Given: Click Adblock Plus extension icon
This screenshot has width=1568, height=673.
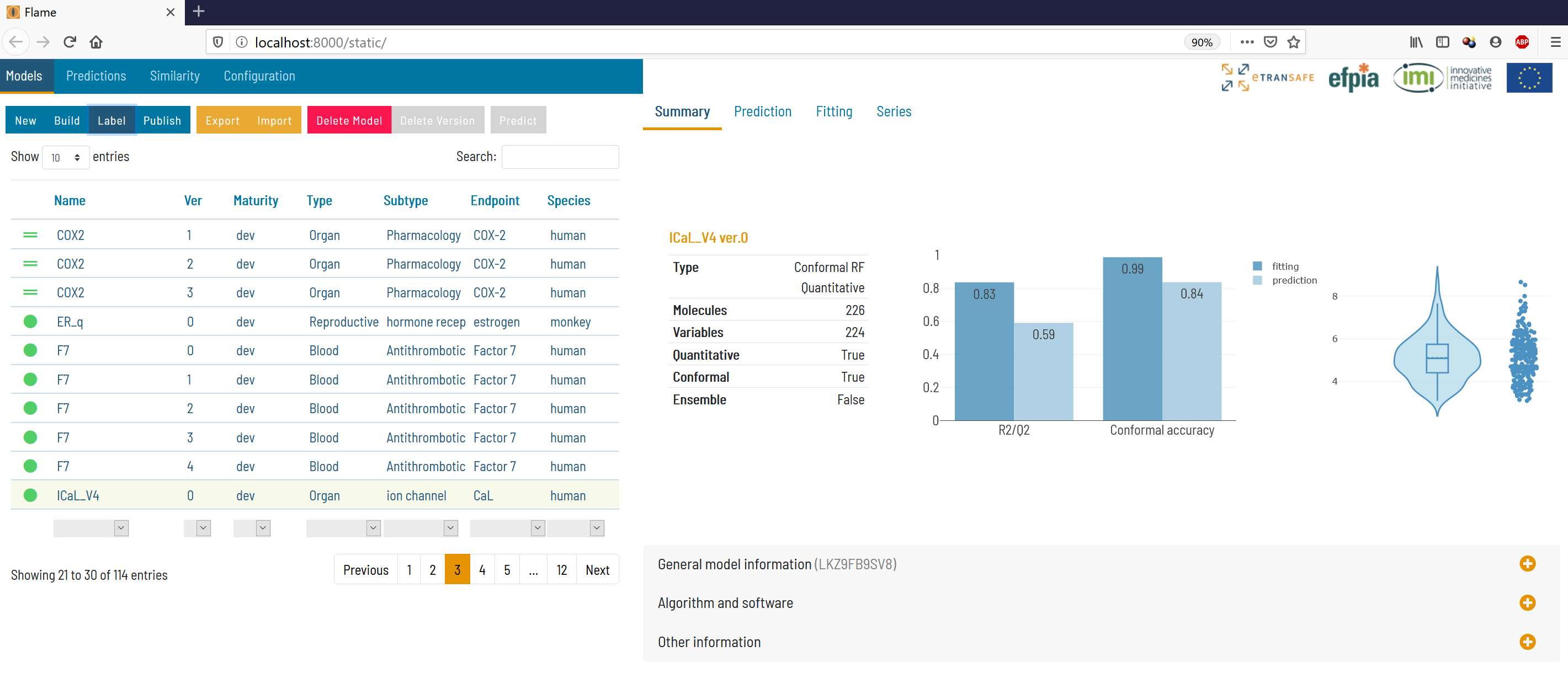Looking at the screenshot, I should click(1522, 42).
